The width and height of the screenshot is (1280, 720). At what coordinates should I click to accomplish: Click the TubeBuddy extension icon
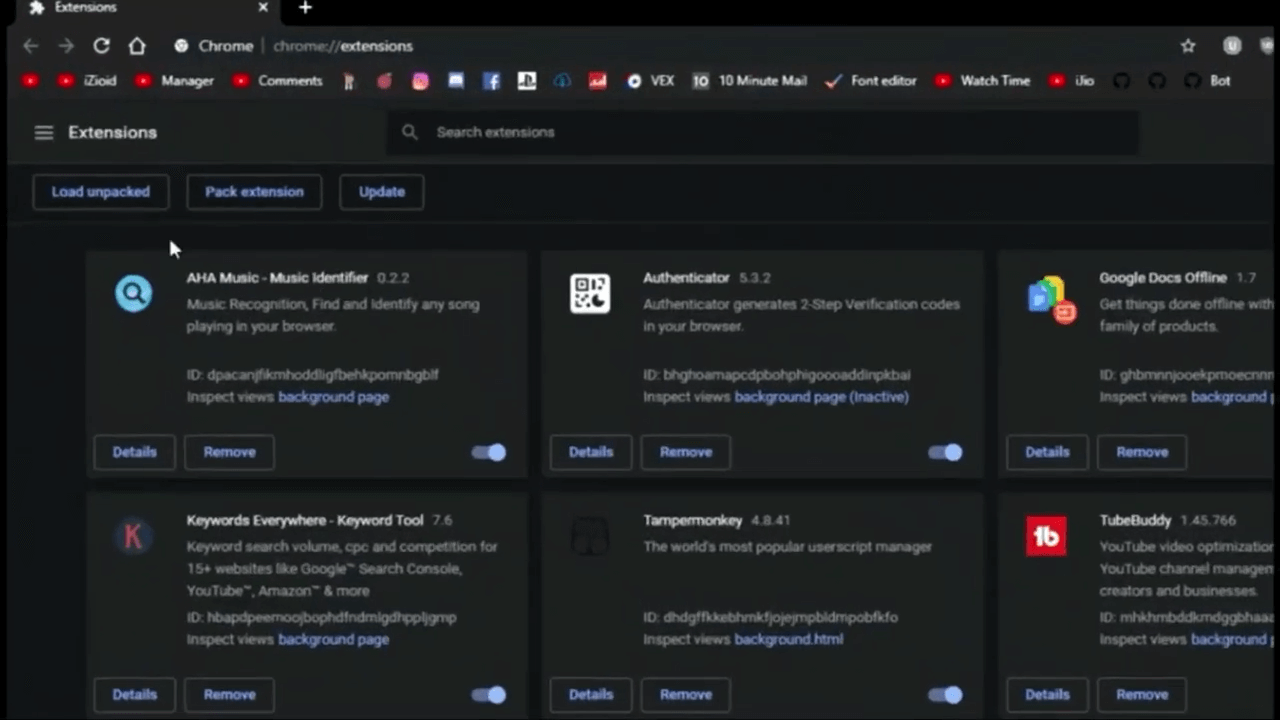point(1046,537)
